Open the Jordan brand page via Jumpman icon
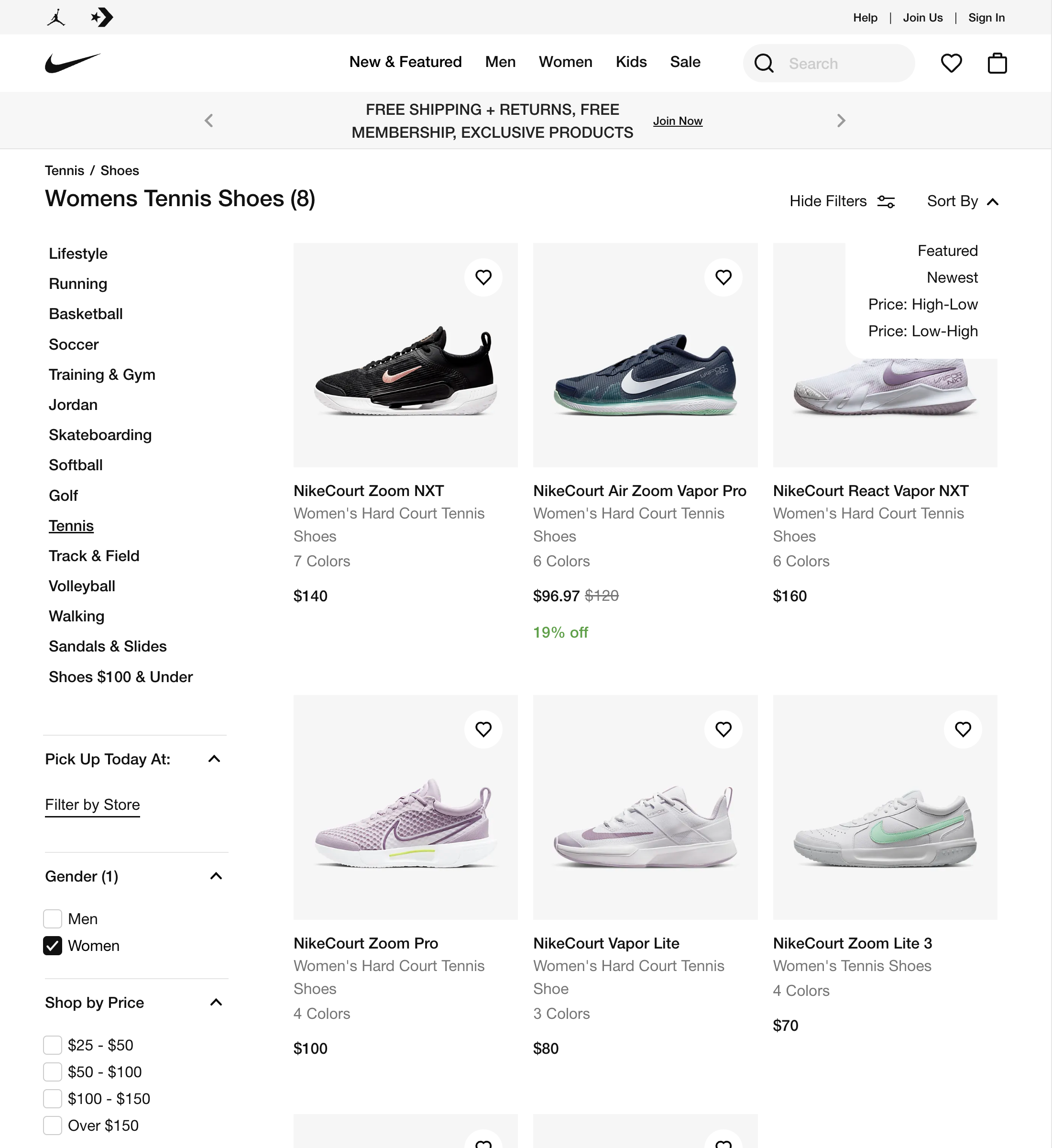 [x=56, y=17]
